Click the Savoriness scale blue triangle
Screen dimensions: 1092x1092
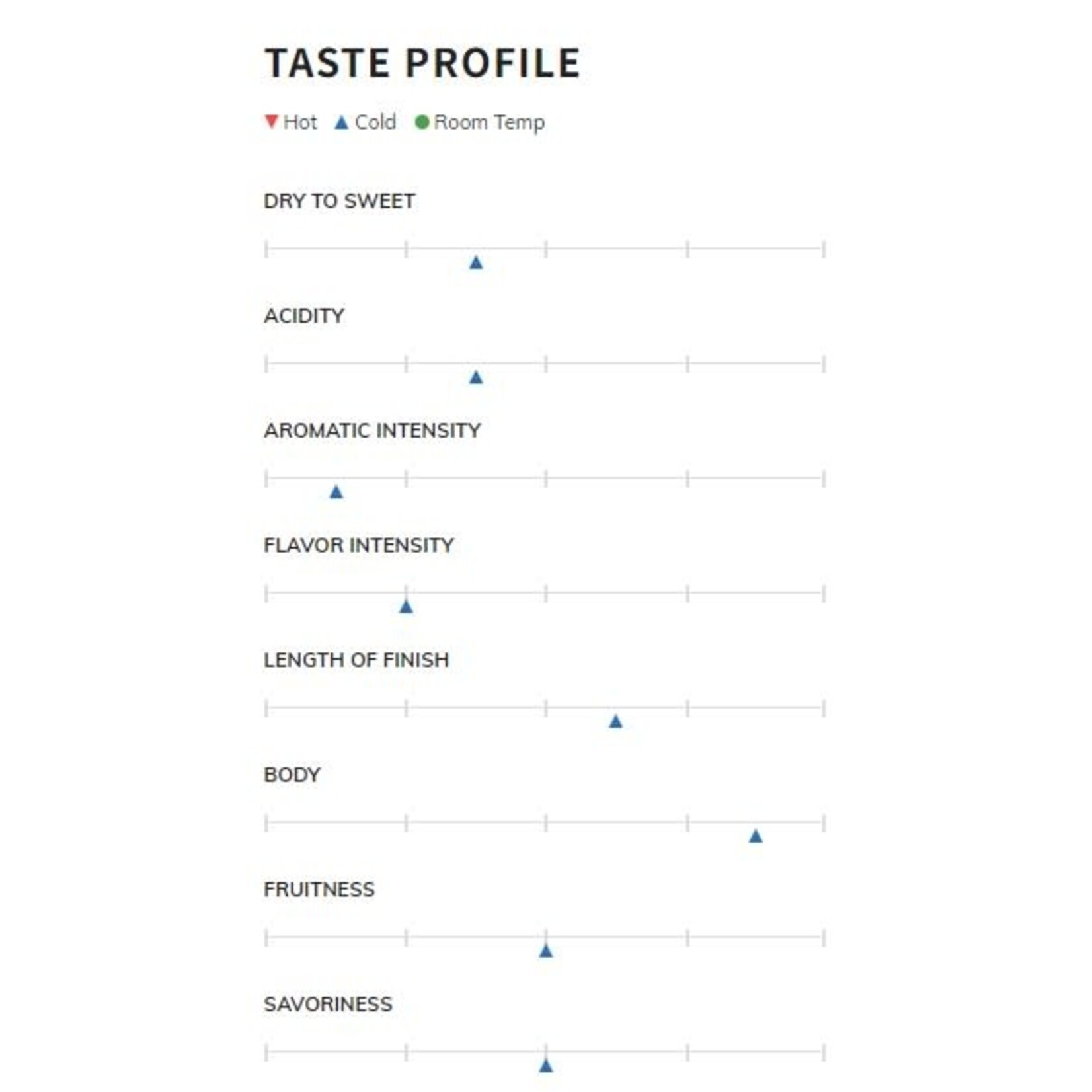click(545, 1066)
